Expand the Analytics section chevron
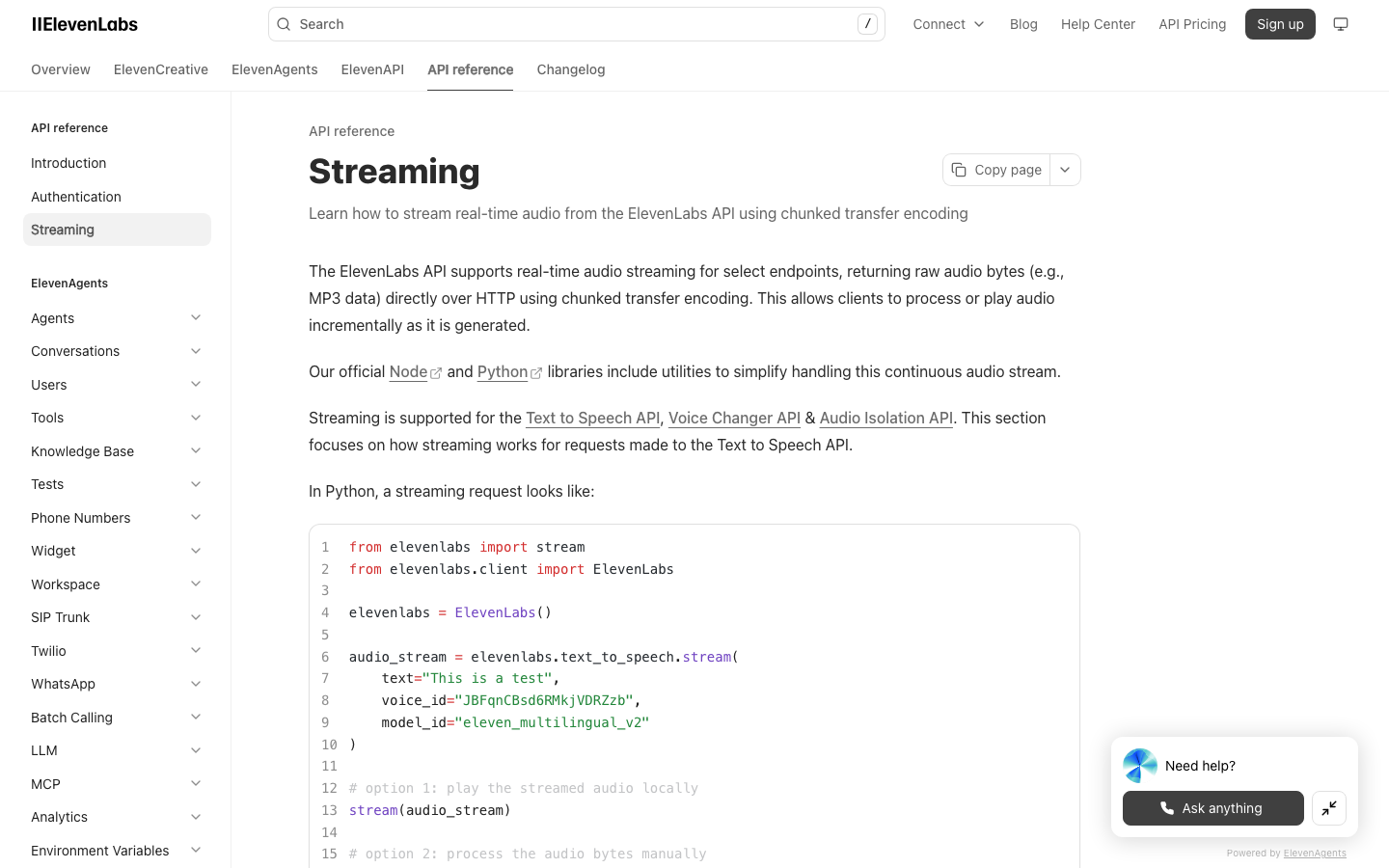This screenshot has height=868, width=1389. pyautogui.click(x=196, y=817)
